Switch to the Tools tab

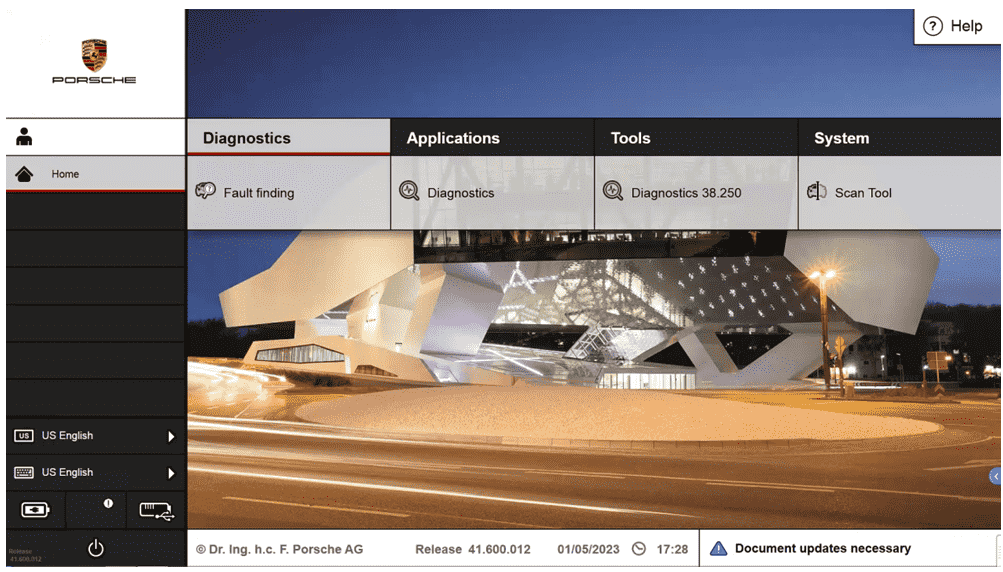(696, 138)
